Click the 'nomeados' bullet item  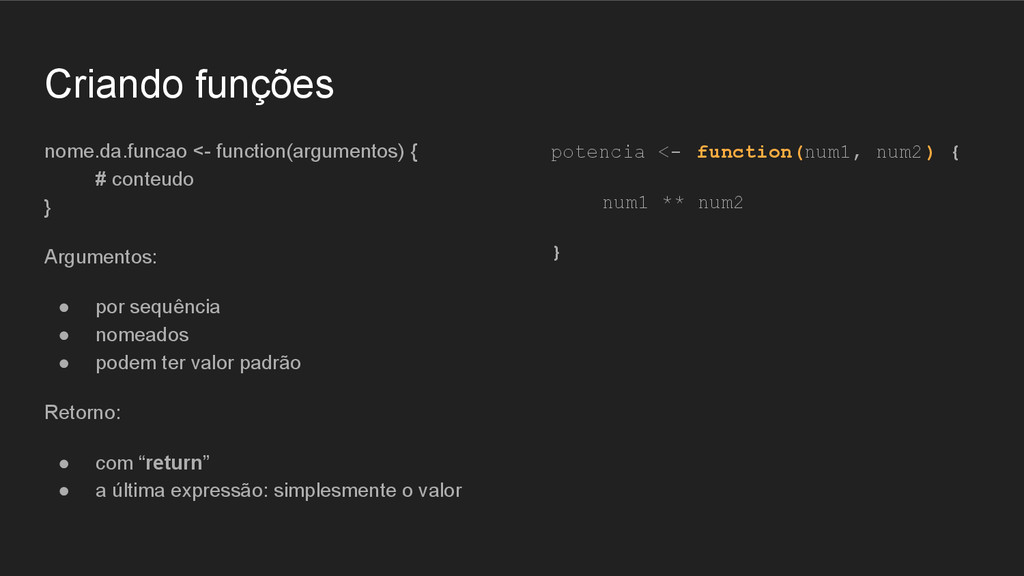click(142, 335)
